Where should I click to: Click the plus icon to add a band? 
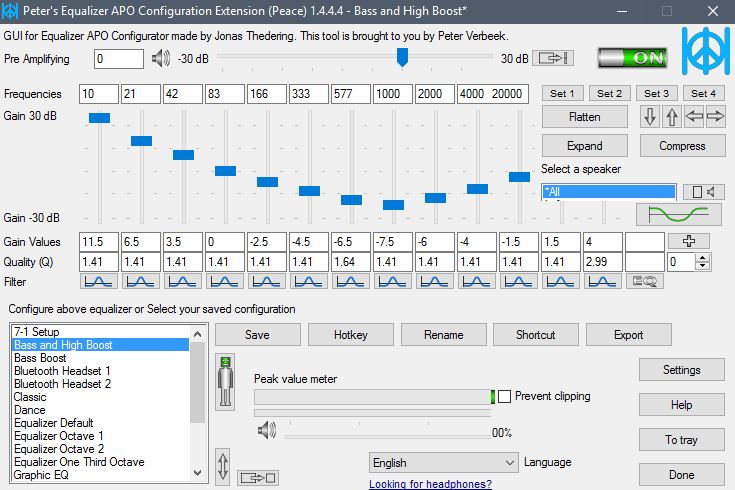(x=689, y=241)
